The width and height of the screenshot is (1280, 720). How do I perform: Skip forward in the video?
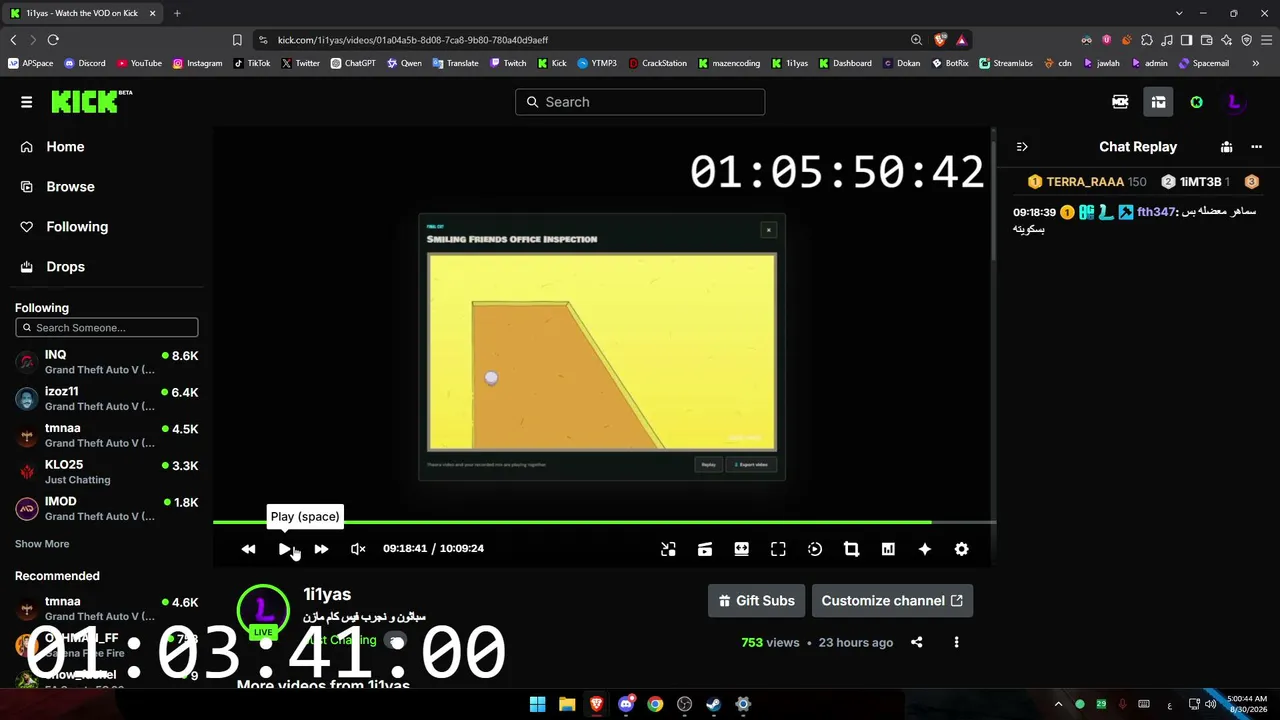tap(321, 549)
